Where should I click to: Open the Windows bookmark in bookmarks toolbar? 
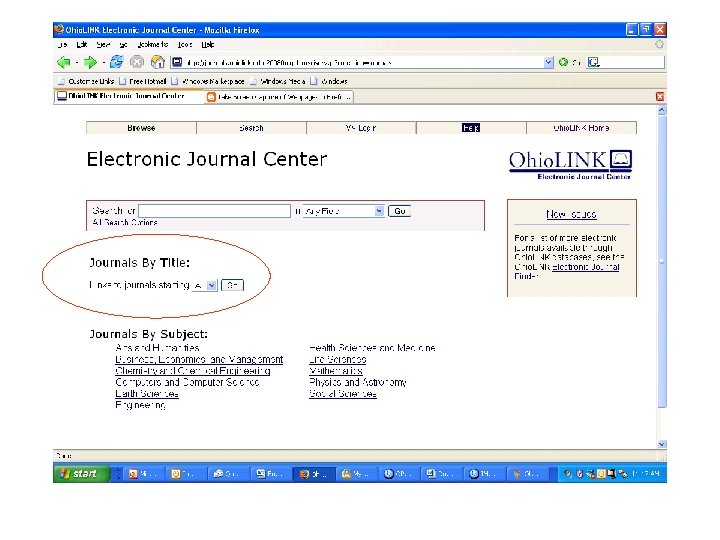pos(329,81)
